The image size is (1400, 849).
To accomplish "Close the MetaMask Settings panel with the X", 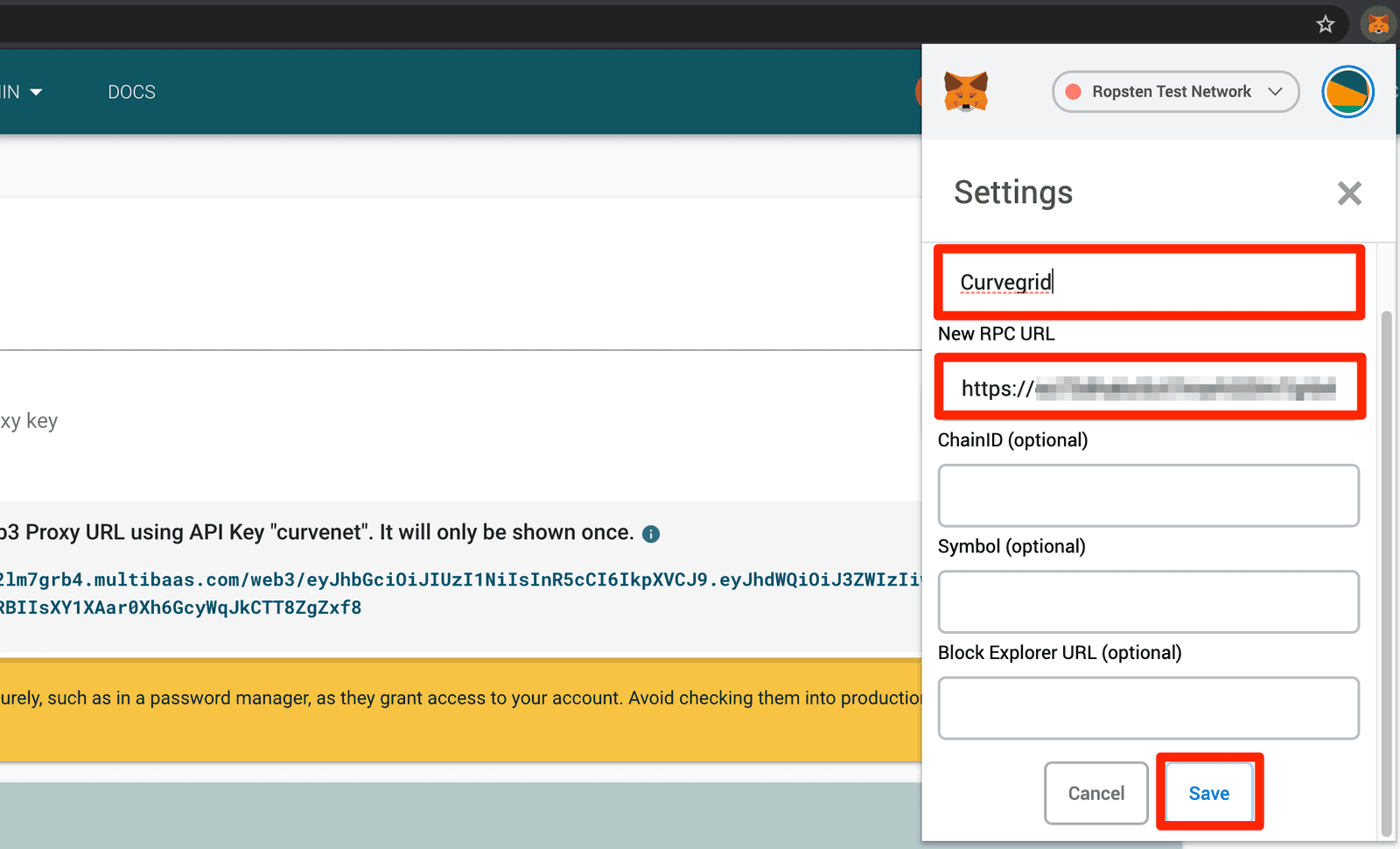I will click(x=1349, y=193).
